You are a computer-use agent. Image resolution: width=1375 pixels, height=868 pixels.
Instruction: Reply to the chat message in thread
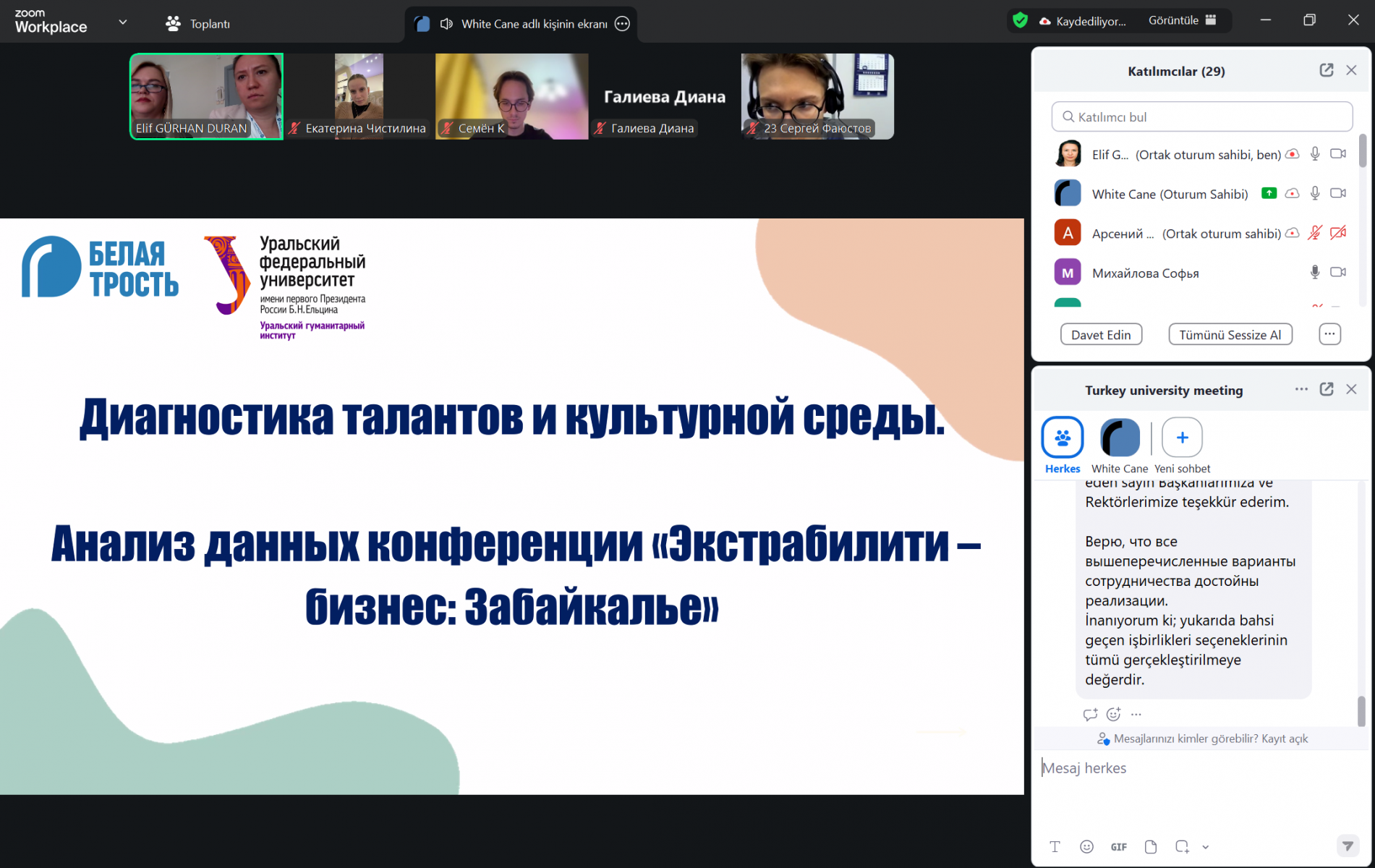coord(1090,714)
